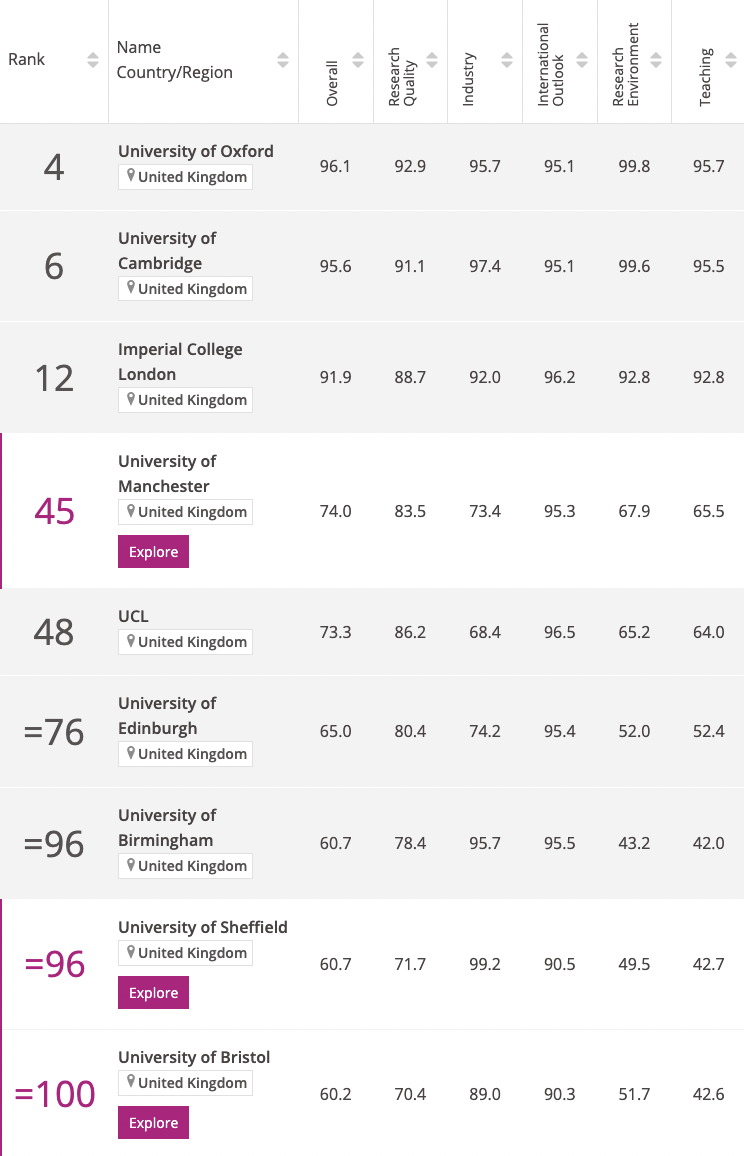Open University of Cambridge link

click(167, 251)
